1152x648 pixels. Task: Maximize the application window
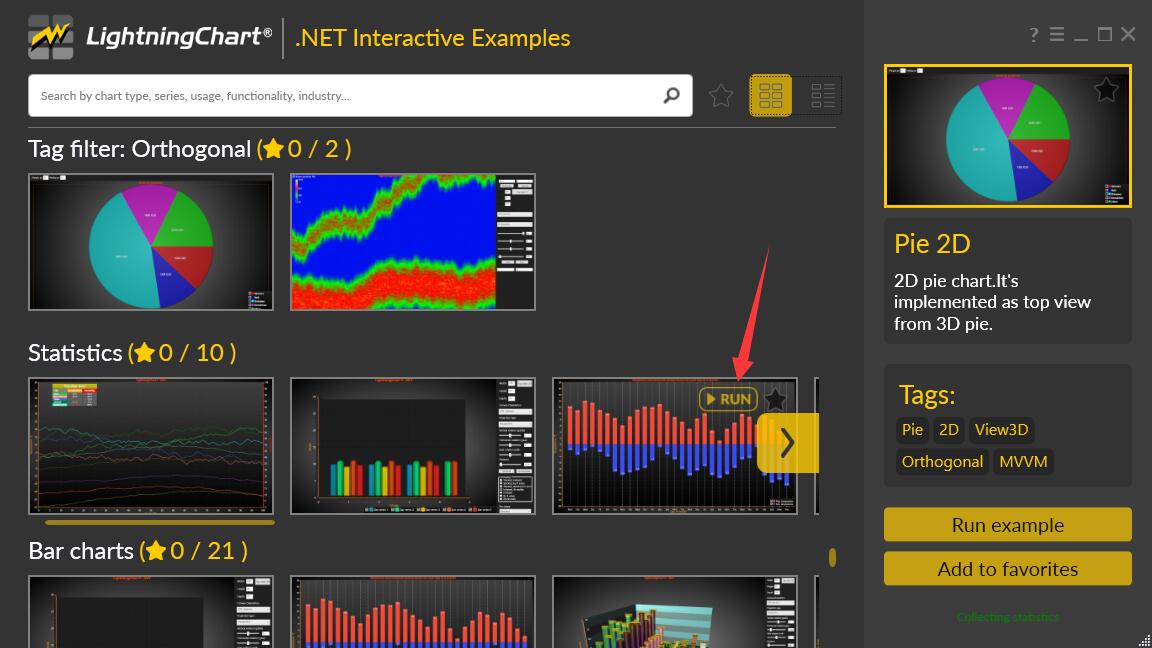click(x=1104, y=35)
